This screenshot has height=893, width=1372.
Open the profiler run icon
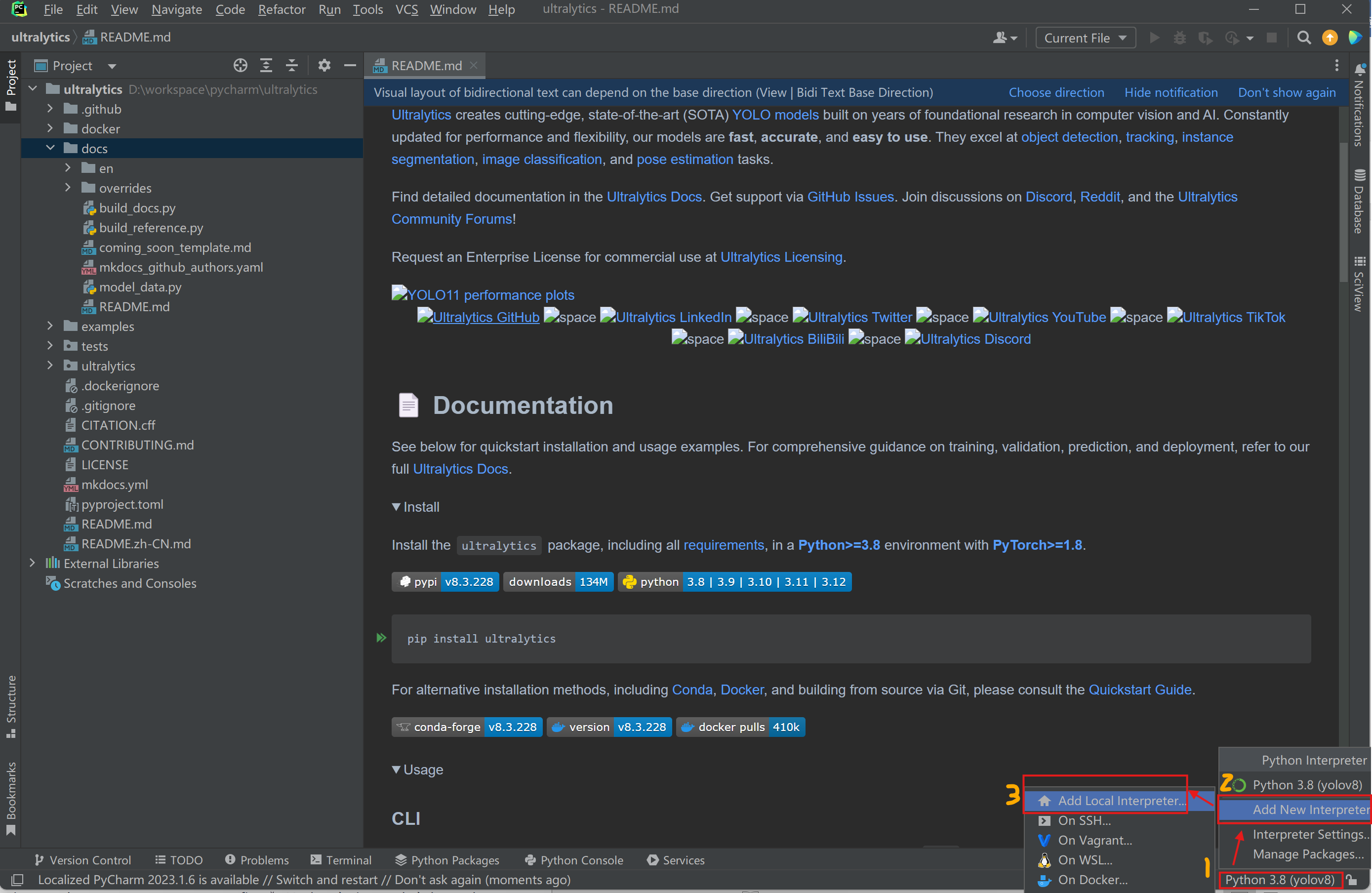pyautogui.click(x=1233, y=38)
